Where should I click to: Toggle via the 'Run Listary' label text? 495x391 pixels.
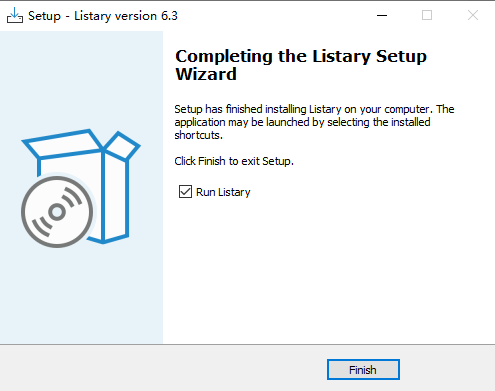pos(223,192)
